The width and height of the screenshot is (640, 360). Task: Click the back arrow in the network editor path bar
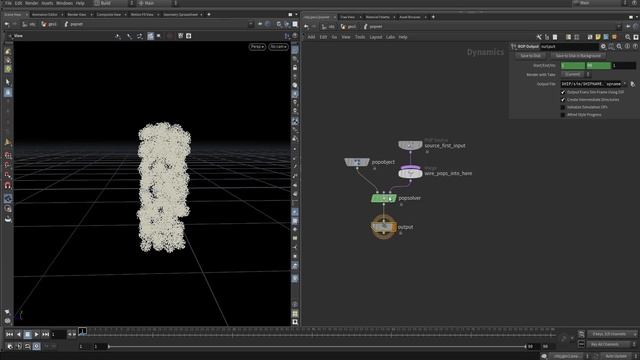pyautogui.click(x=306, y=27)
